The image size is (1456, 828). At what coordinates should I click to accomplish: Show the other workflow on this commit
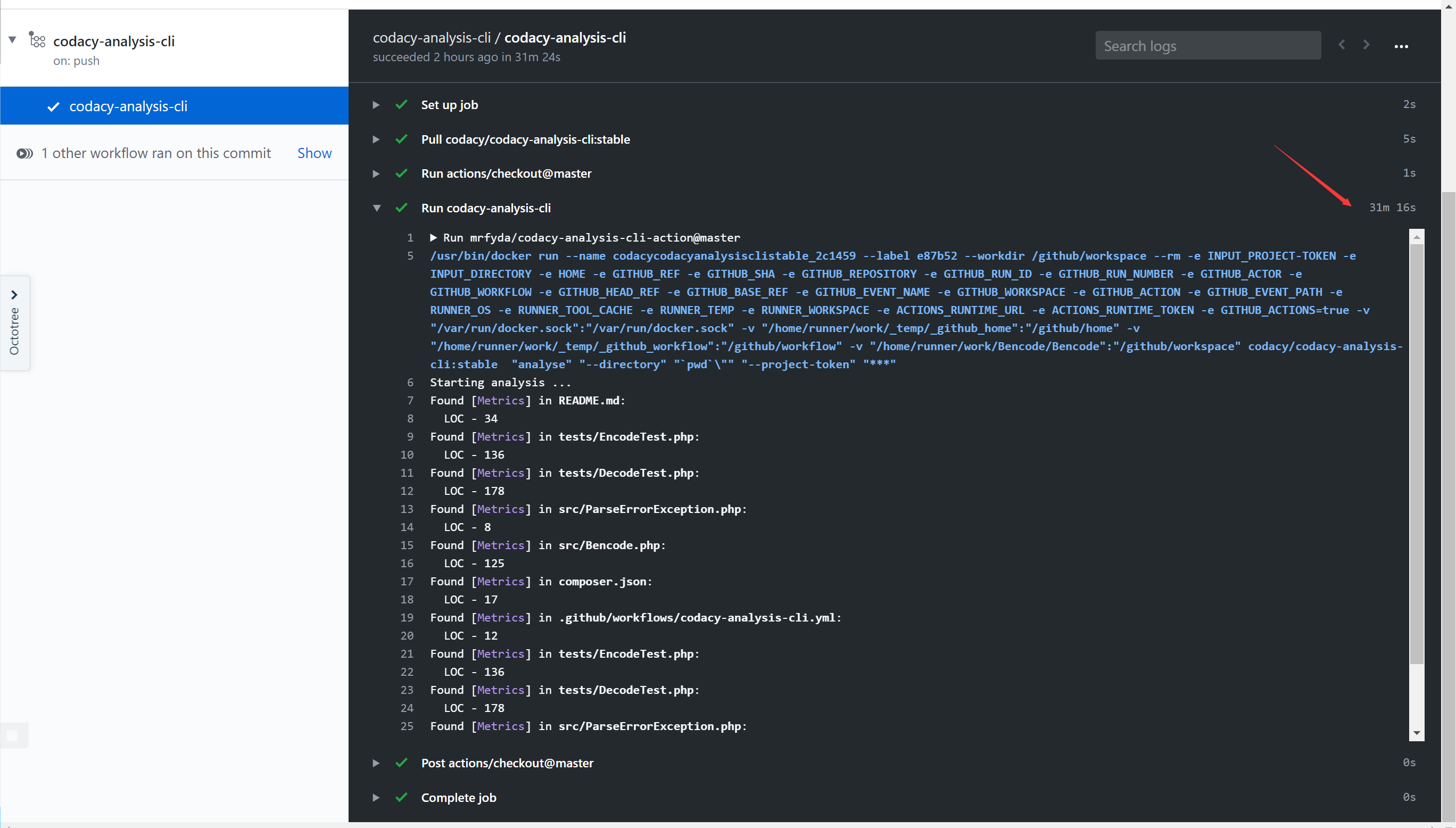point(315,153)
